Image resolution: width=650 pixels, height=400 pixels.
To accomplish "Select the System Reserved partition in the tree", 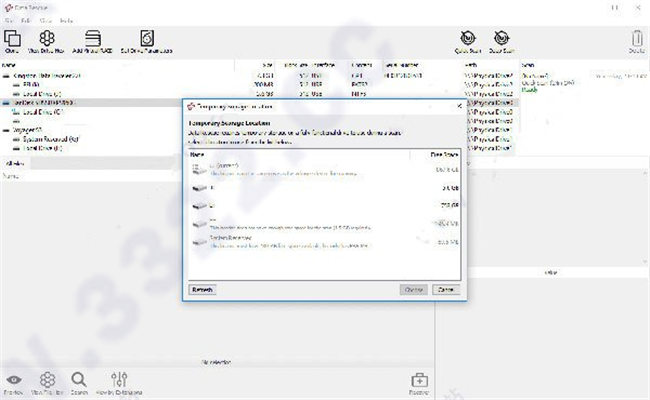I will pyautogui.click(x=51, y=139).
